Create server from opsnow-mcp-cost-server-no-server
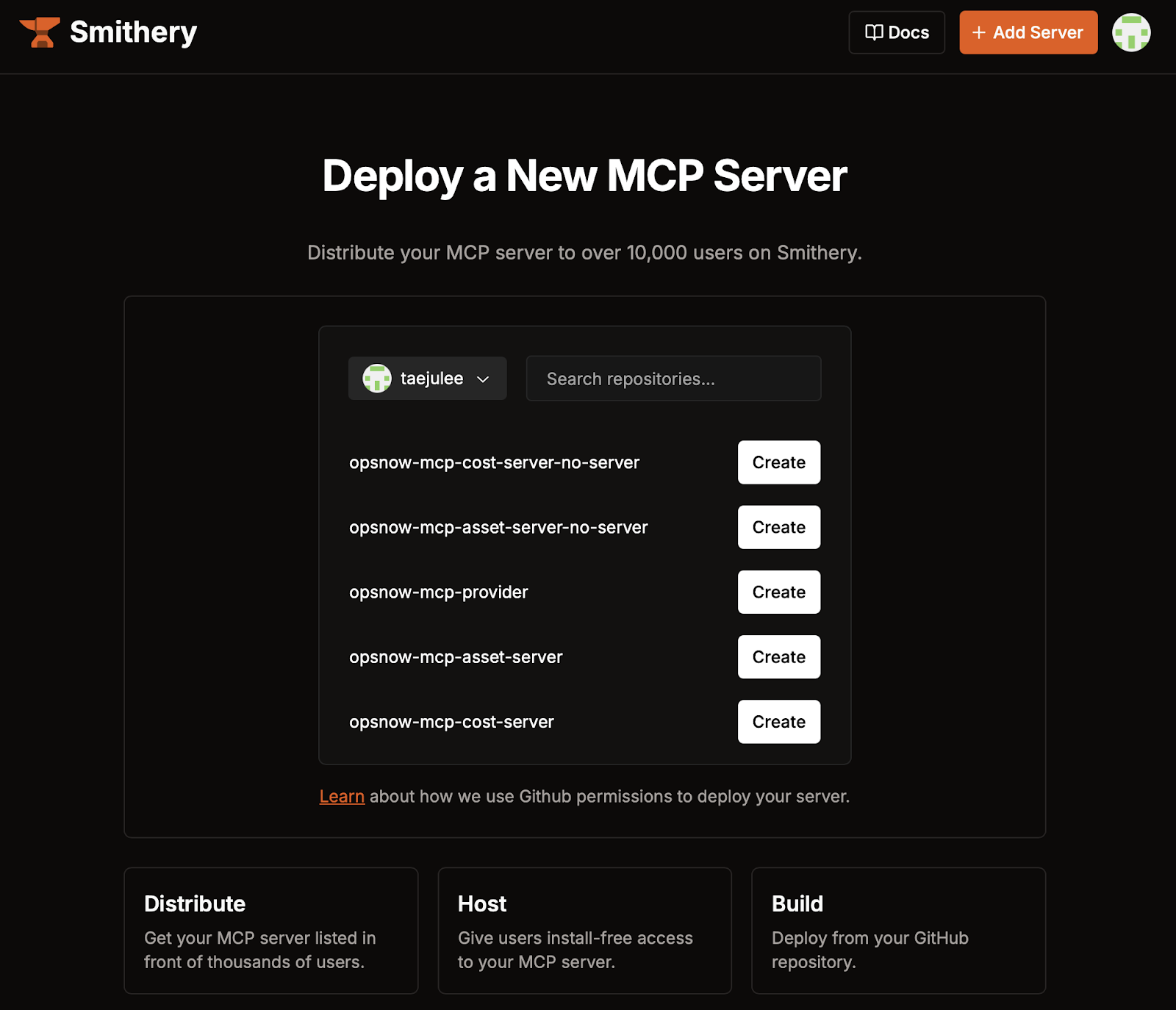The image size is (1176, 1010). [779, 462]
